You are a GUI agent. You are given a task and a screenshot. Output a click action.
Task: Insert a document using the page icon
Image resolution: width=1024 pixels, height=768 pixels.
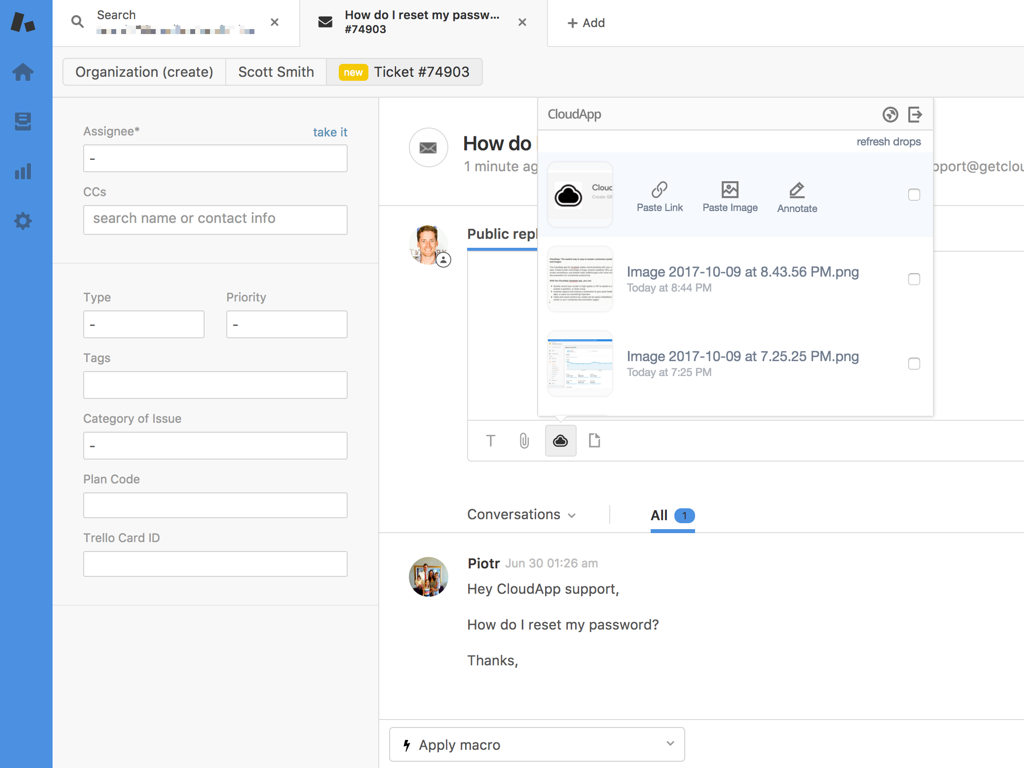595,440
